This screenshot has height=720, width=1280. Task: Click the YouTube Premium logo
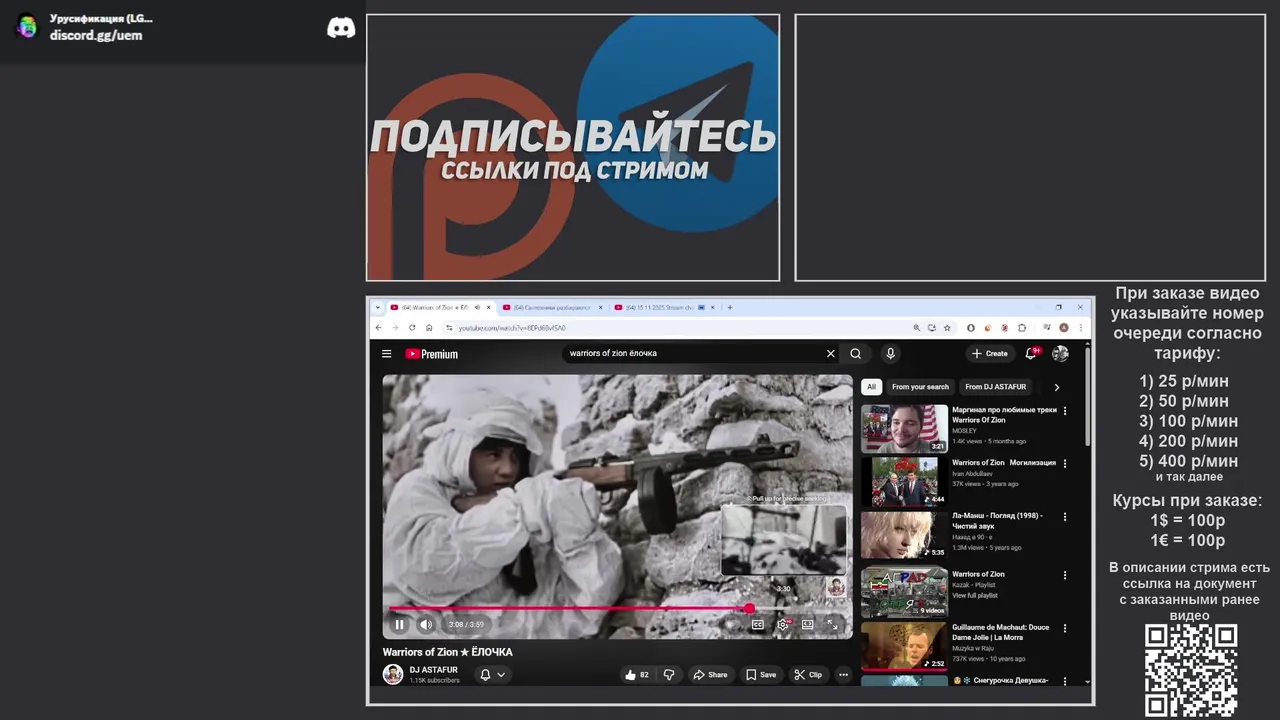(x=431, y=354)
